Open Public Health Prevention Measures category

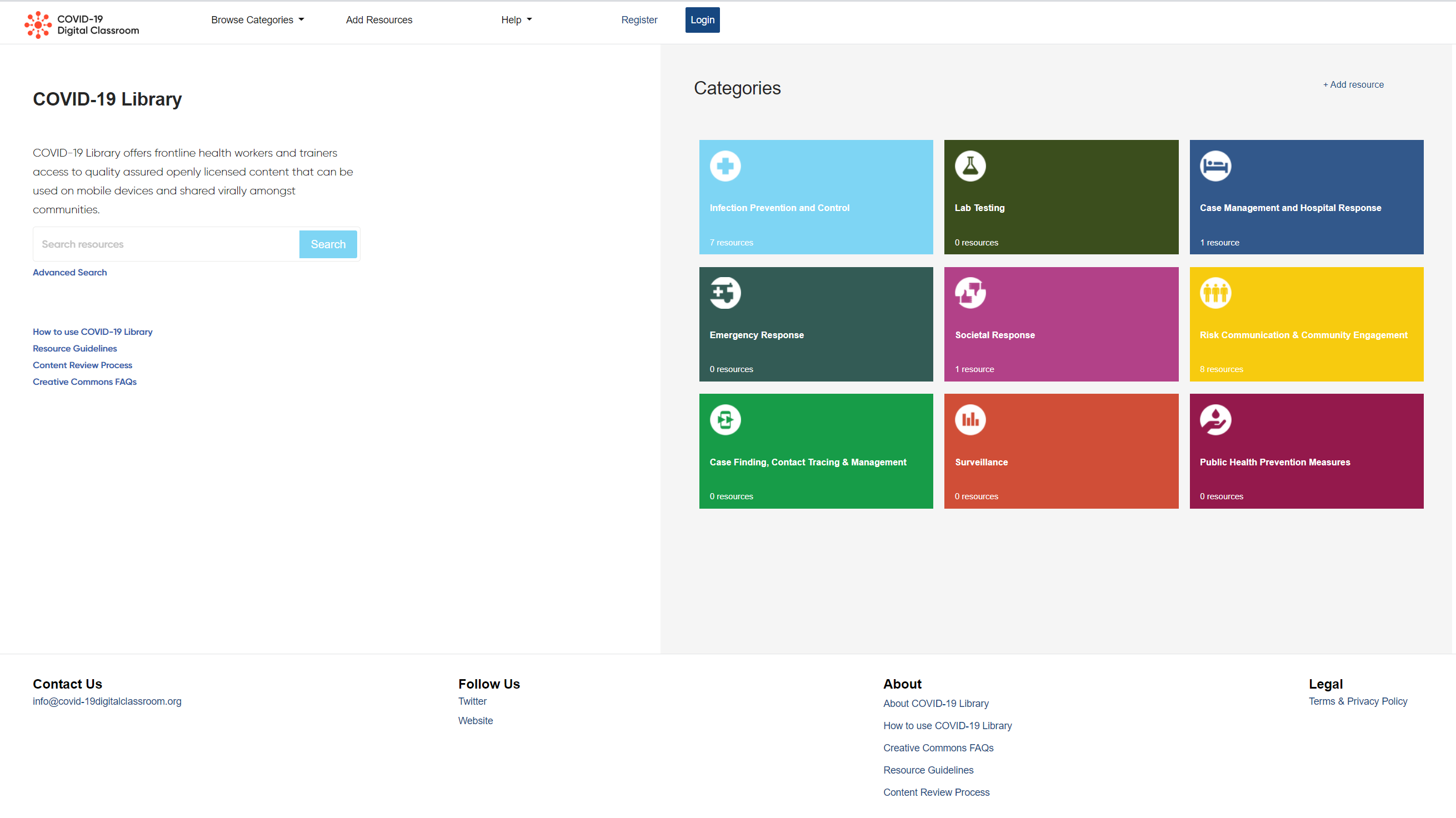[1274, 462]
